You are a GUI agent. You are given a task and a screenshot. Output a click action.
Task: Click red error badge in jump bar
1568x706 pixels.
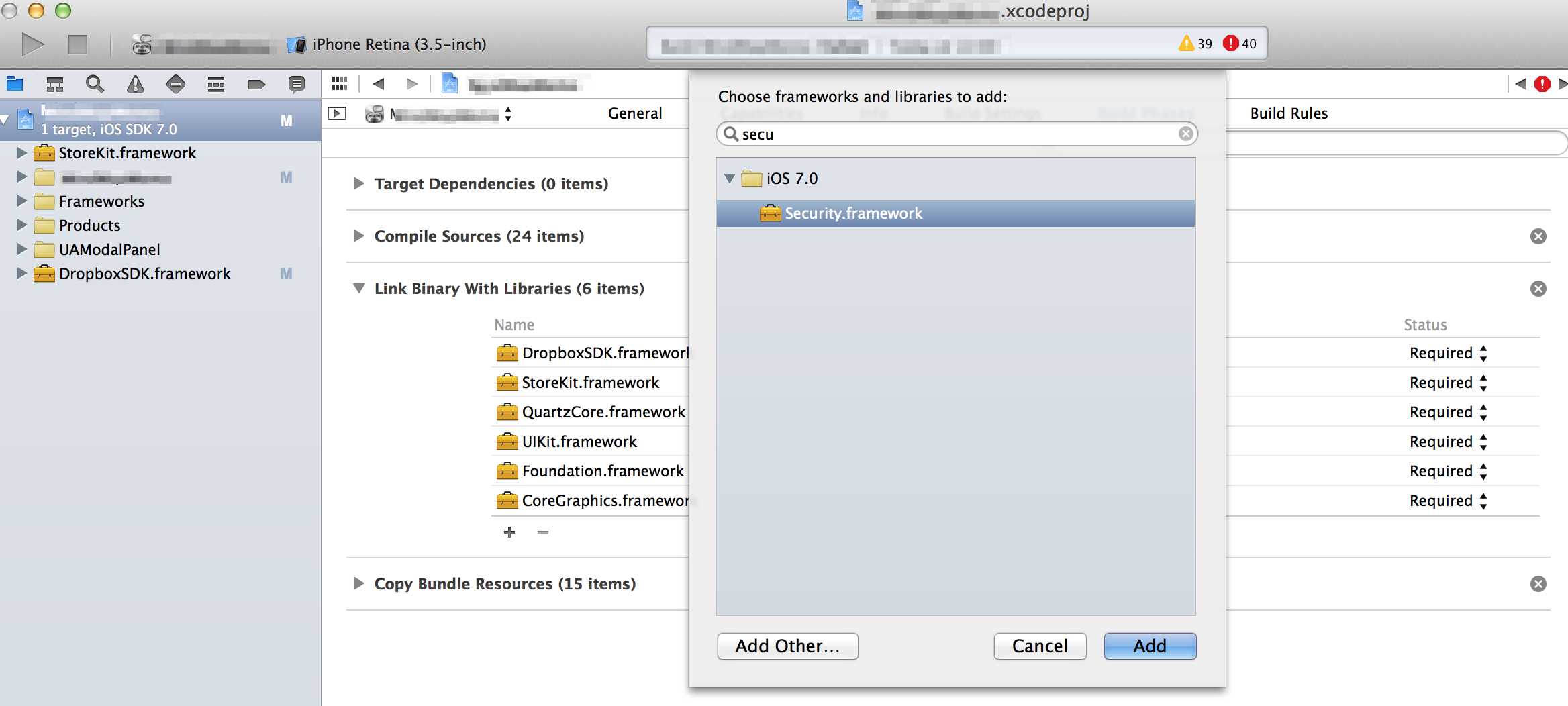(x=1542, y=84)
